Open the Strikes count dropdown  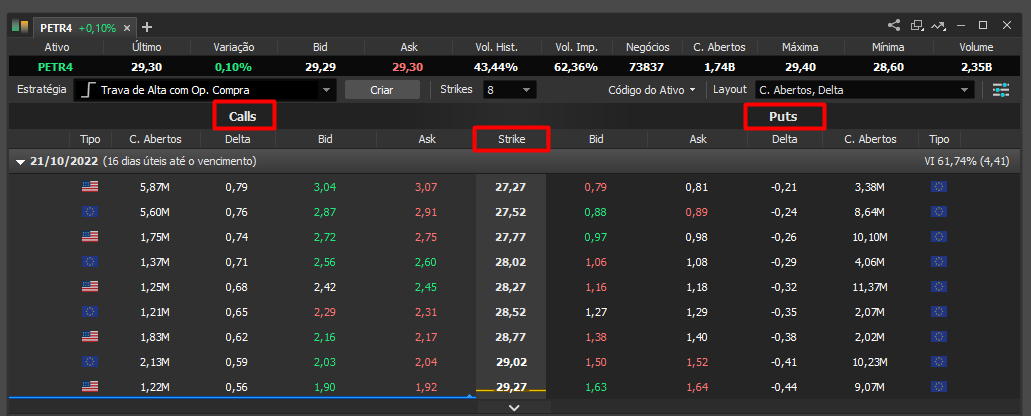510,90
